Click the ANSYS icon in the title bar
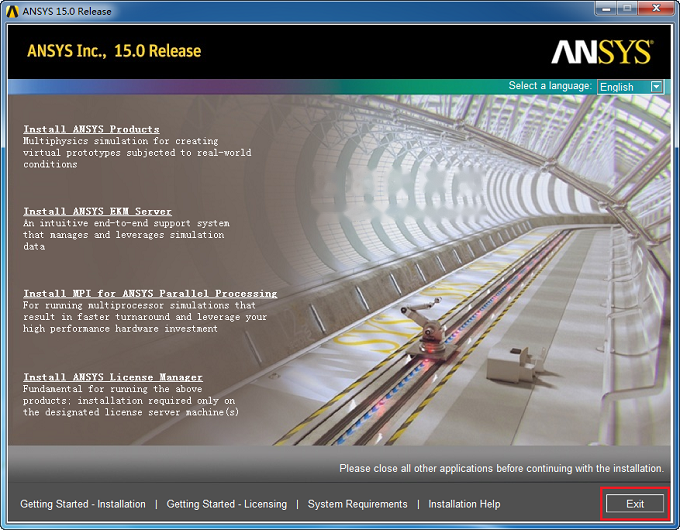The width and height of the screenshot is (680, 530). coord(12,11)
